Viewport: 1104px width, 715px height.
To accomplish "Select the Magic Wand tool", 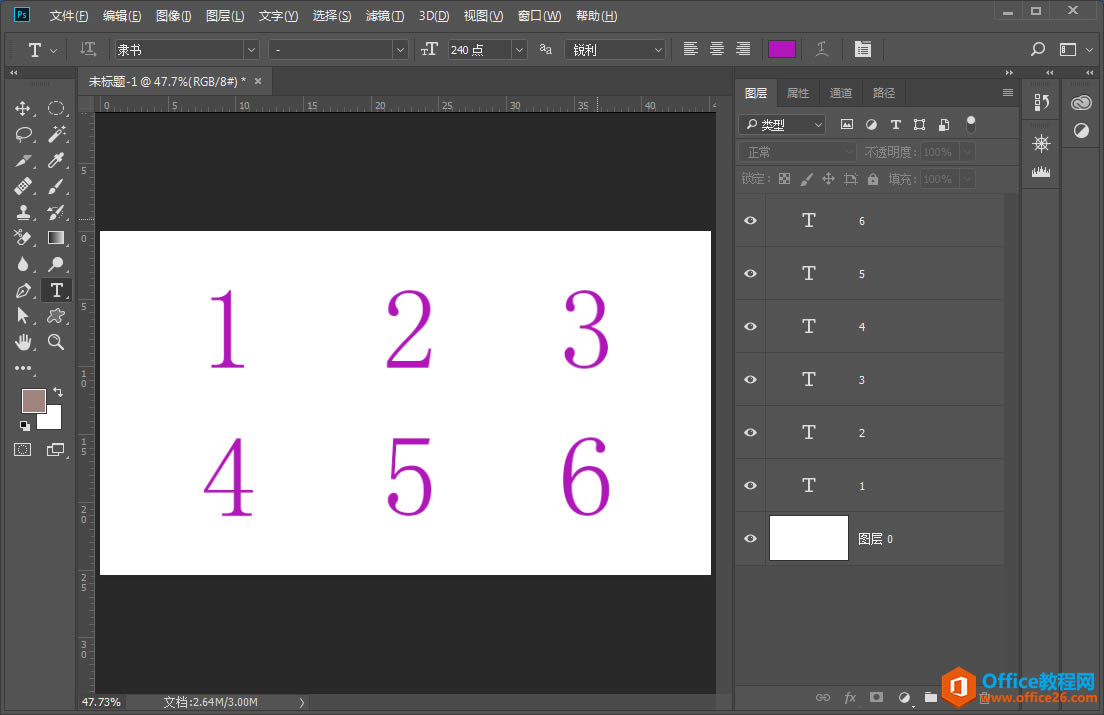I will (x=56, y=134).
